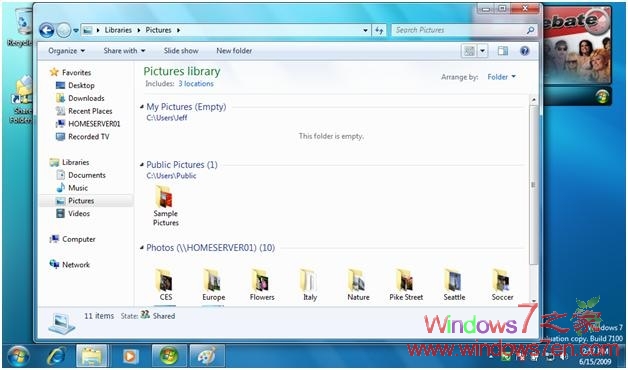Open the Windows Start orb
Viewport: 628px width, 370px height.
point(18,356)
